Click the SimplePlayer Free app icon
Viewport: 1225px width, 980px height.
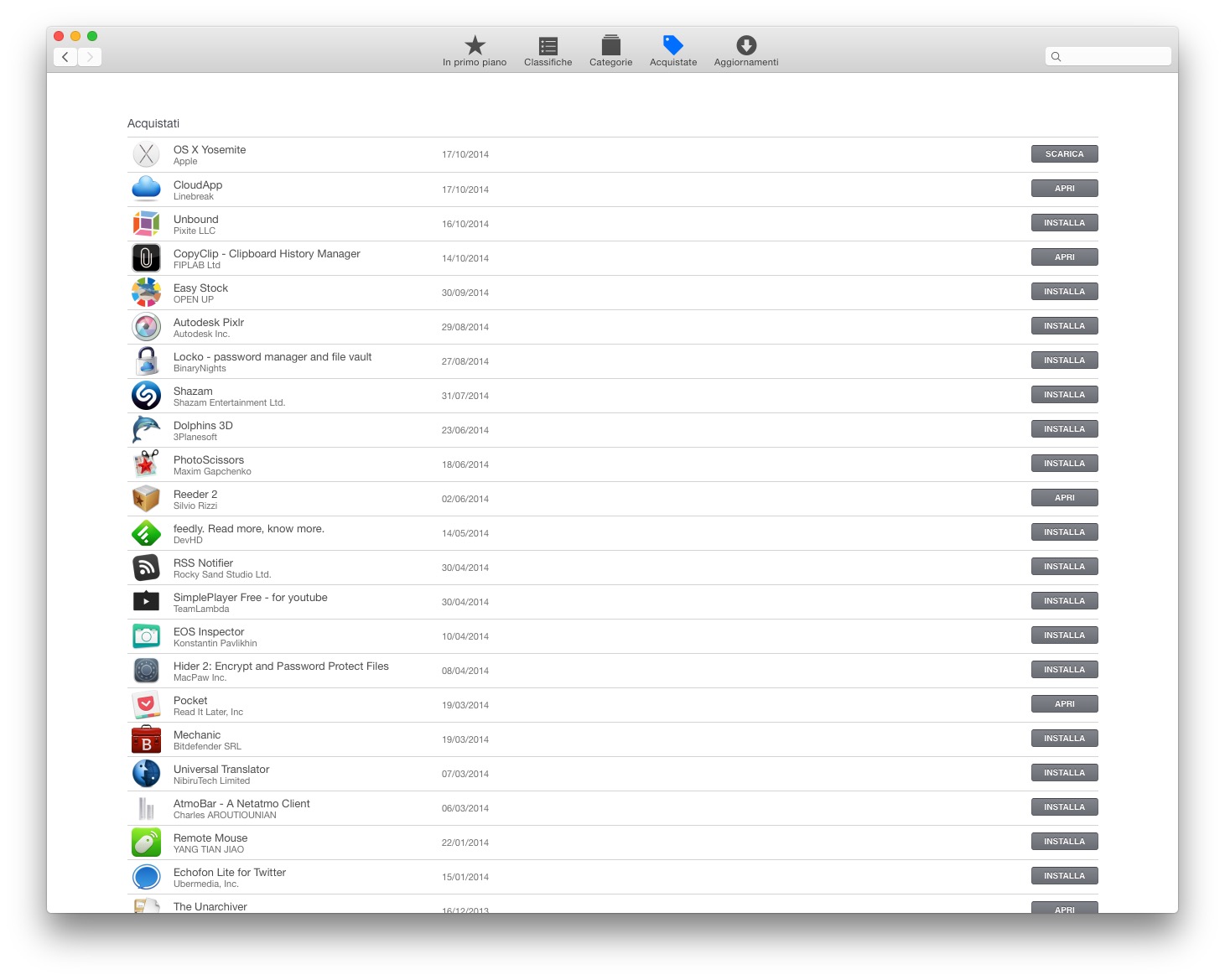pyautogui.click(x=146, y=601)
